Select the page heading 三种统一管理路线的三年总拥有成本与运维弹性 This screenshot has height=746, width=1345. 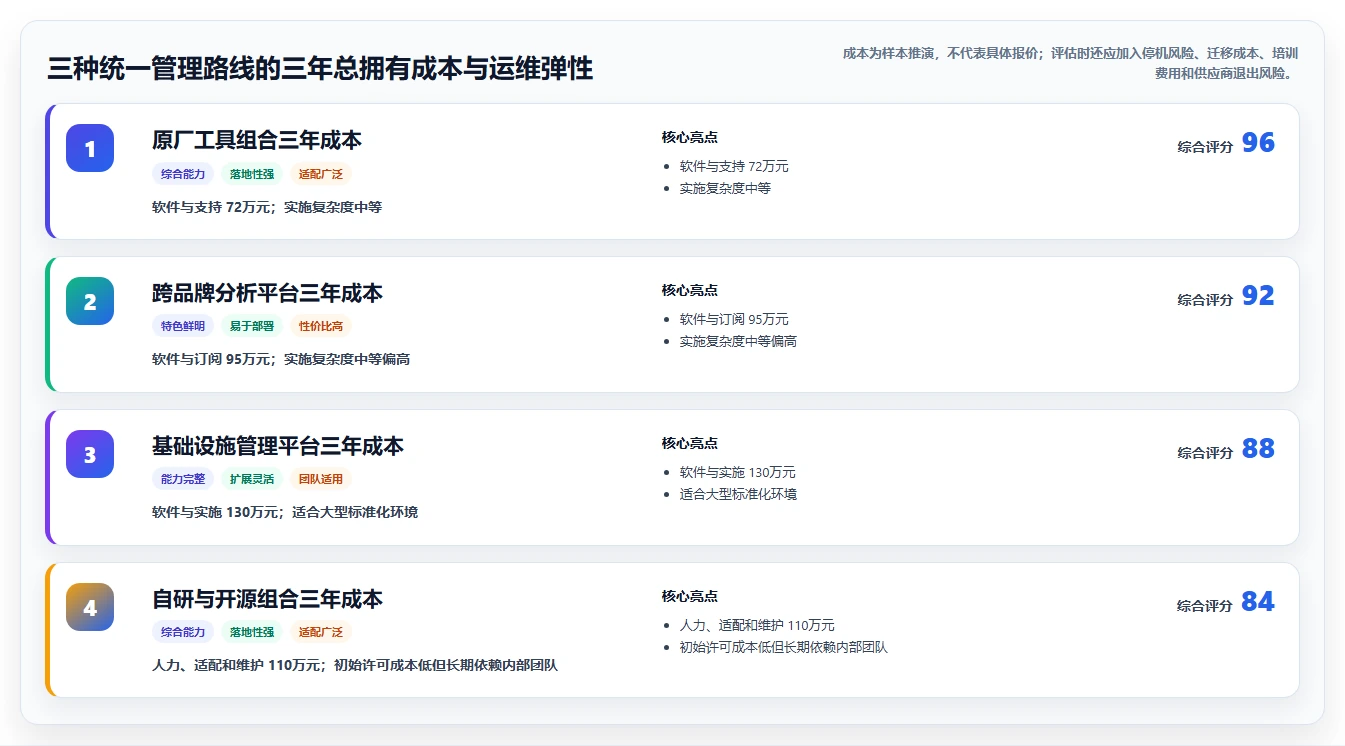tap(320, 69)
